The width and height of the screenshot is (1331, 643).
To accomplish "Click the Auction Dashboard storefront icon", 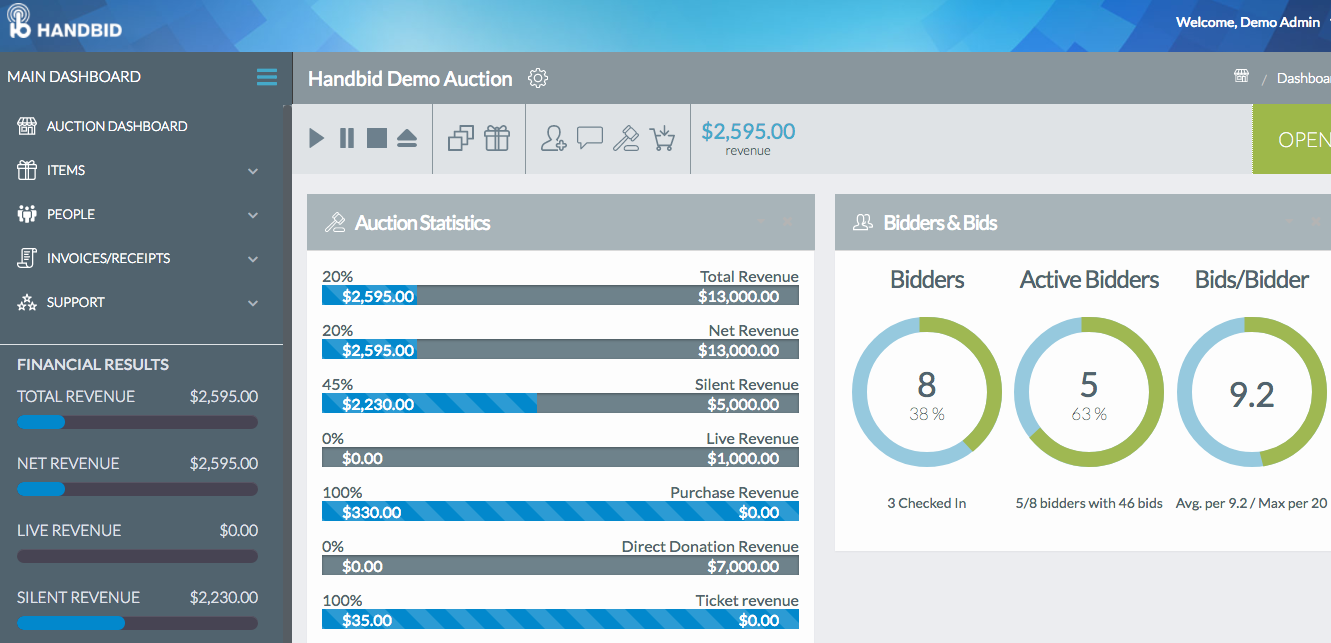I will click(27, 126).
